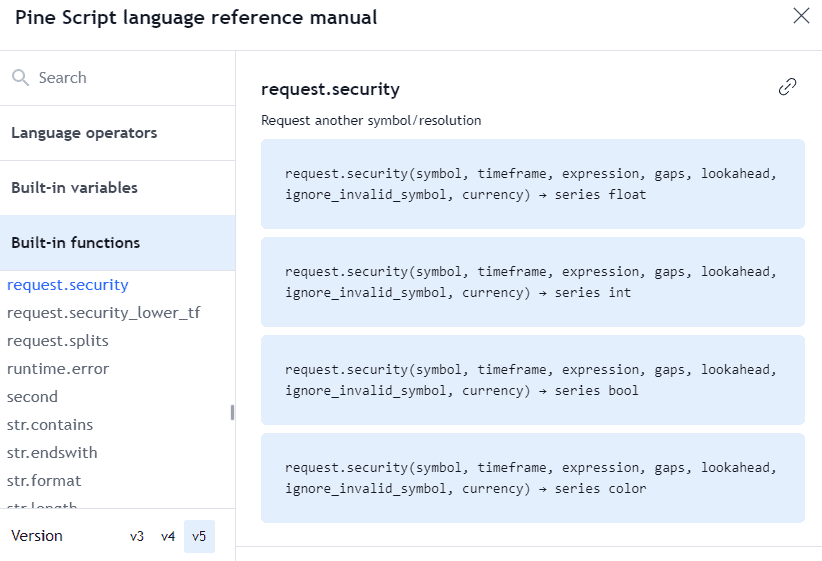Click the 'series color' signature block
Viewport: 822px width, 561px height.
(x=533, y=478)
